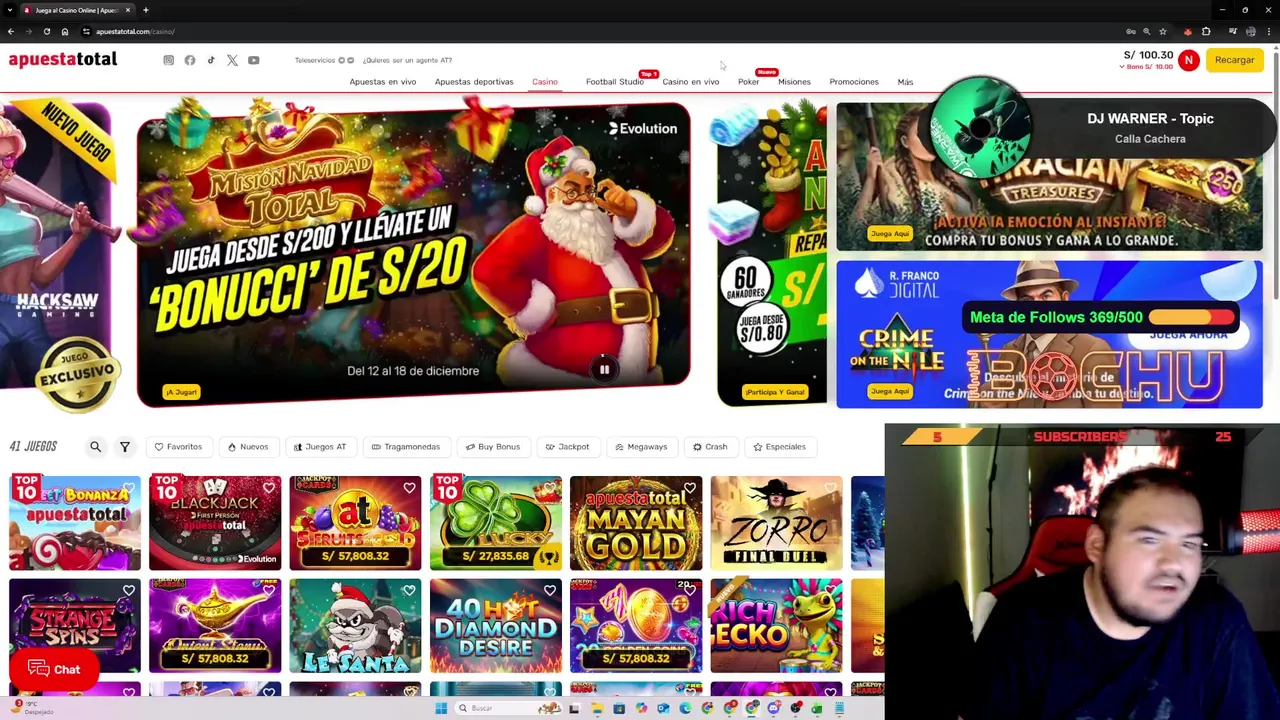Open the browser home button
This screenshot has height=720, width=1280.
coord(65,31)
